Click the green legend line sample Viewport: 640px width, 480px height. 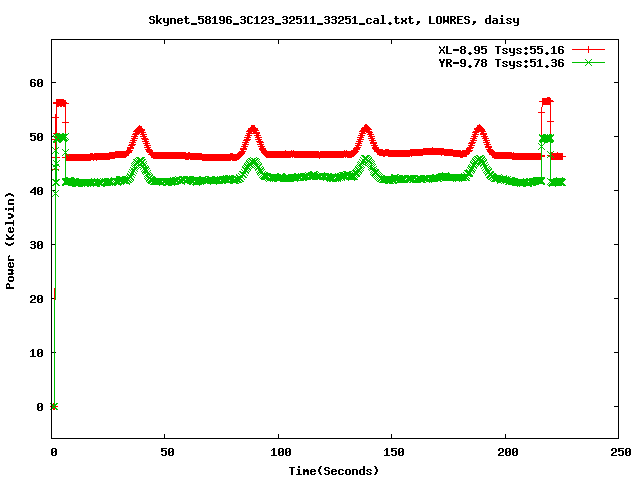[x=588, y=62]
